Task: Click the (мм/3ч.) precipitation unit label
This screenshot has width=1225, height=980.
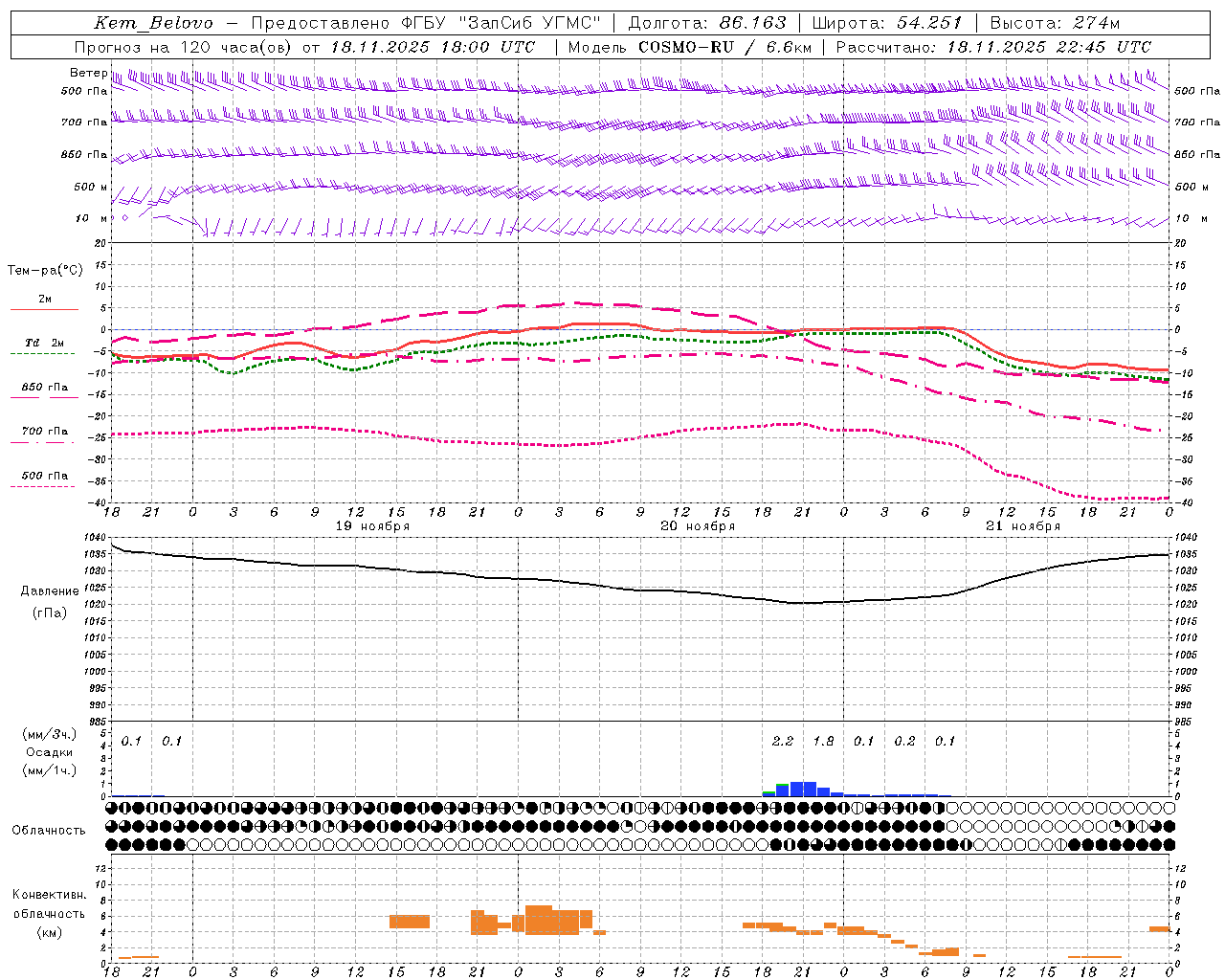Action: (x=49, y=734)
